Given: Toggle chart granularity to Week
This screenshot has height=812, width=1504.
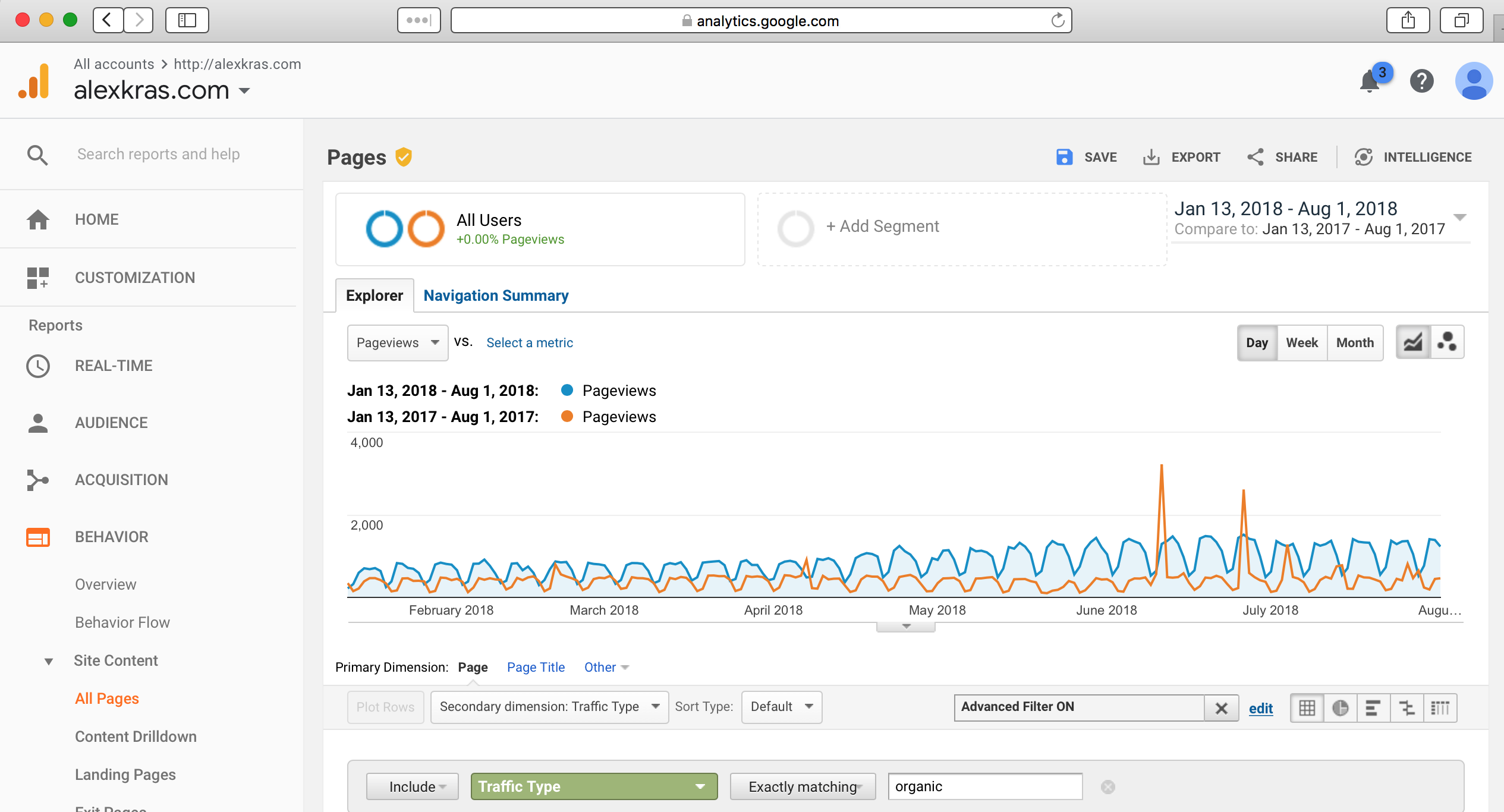Looking at the screenshot, I should tap(1301, 342).
